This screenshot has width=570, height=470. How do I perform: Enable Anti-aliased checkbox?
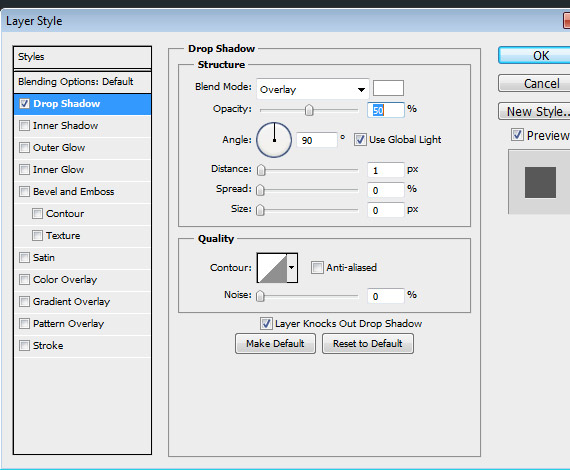tap(317, 268)
